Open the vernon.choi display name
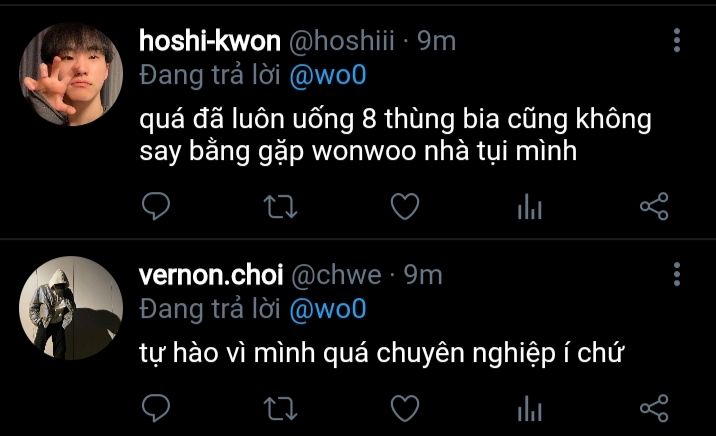This screenshot has width=716, height=436. point(211,275)
